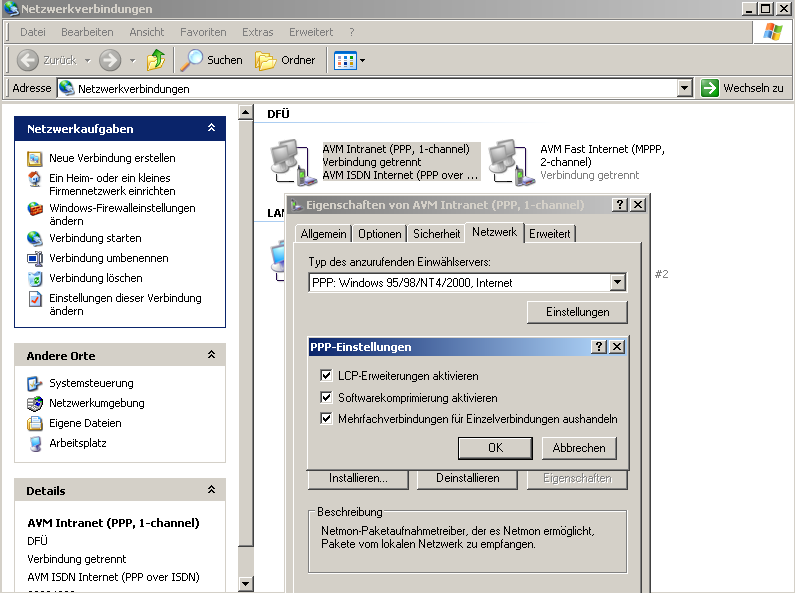Click Eigene Dateien folder icon
The height and width of the screenshot is (593, 795).
click(34, 423)
